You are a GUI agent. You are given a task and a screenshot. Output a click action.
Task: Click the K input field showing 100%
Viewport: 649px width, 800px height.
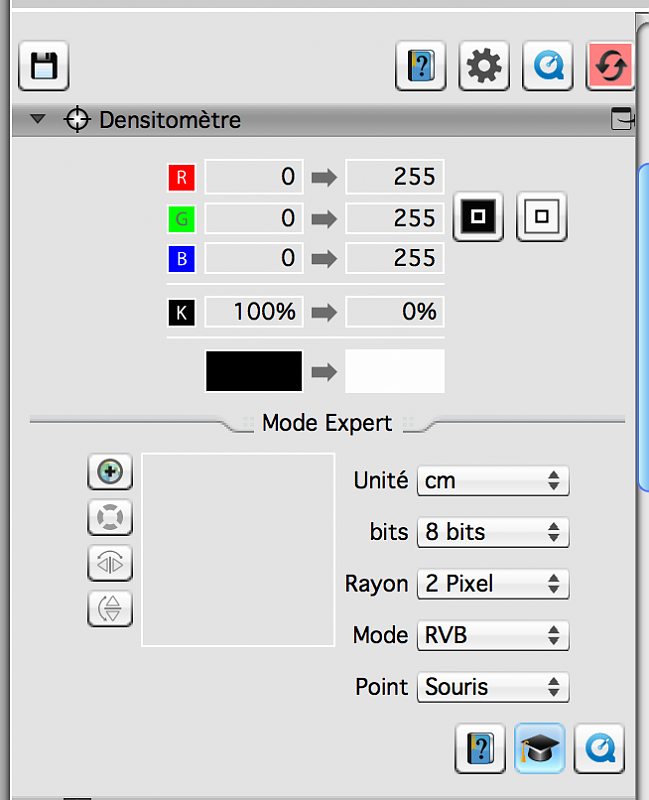(x=253, y=312)
